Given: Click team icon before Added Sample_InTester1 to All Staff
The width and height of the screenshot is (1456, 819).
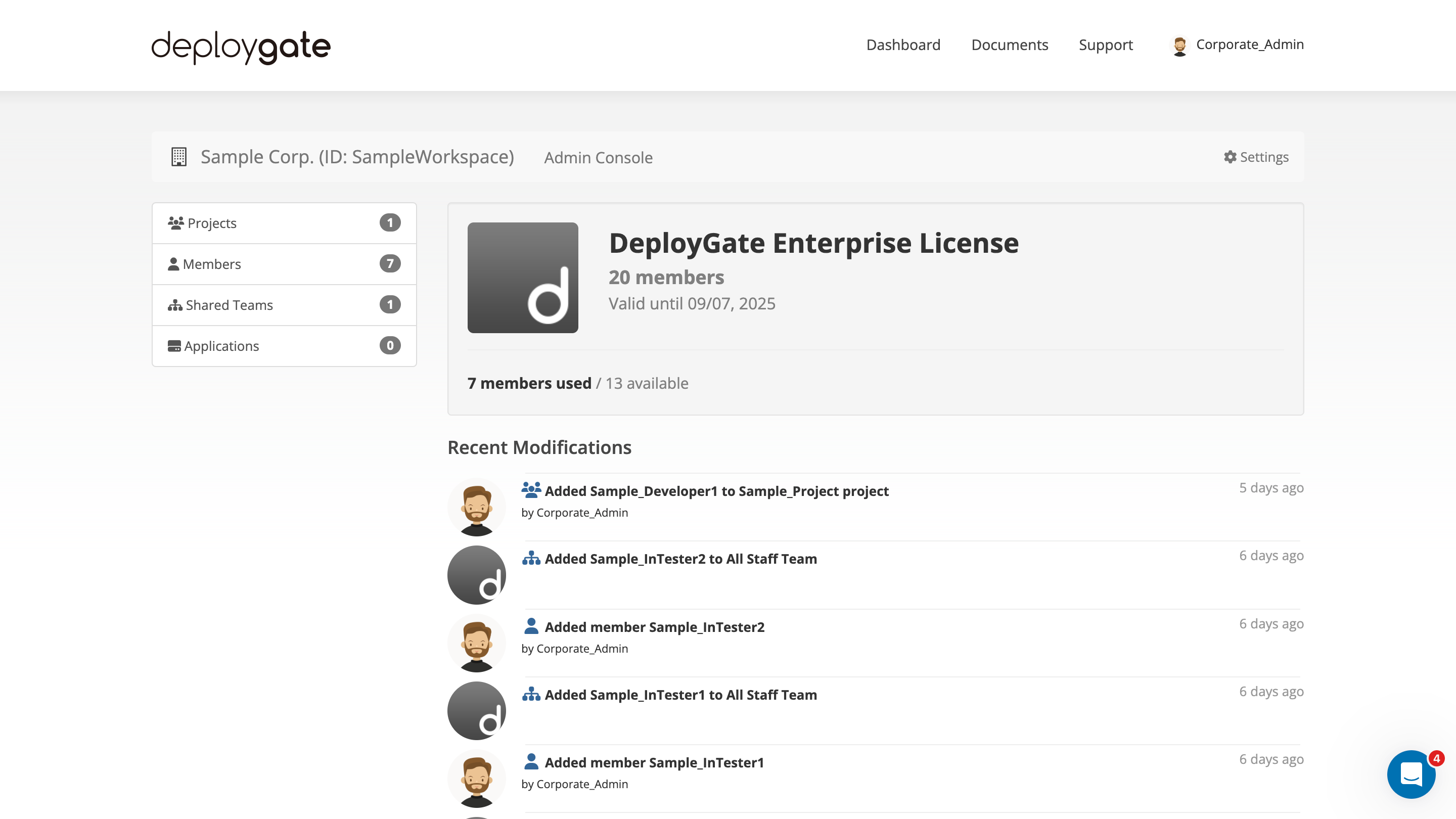Looking at the screenshot, I should [531, 694].
